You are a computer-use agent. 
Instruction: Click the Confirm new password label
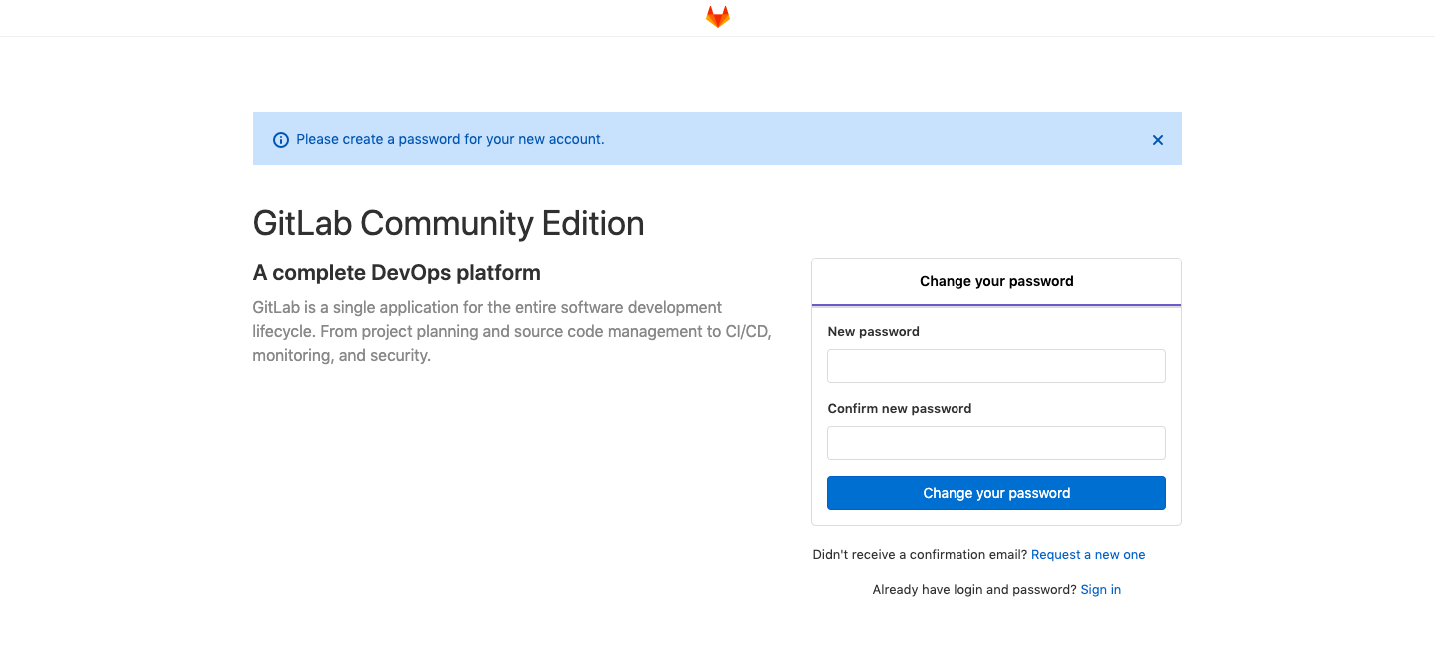(x=899, y=408)
